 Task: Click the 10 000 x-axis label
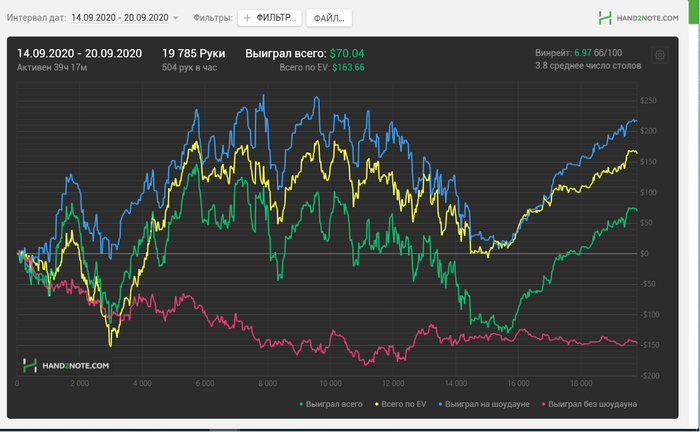[x=330, y=383]
